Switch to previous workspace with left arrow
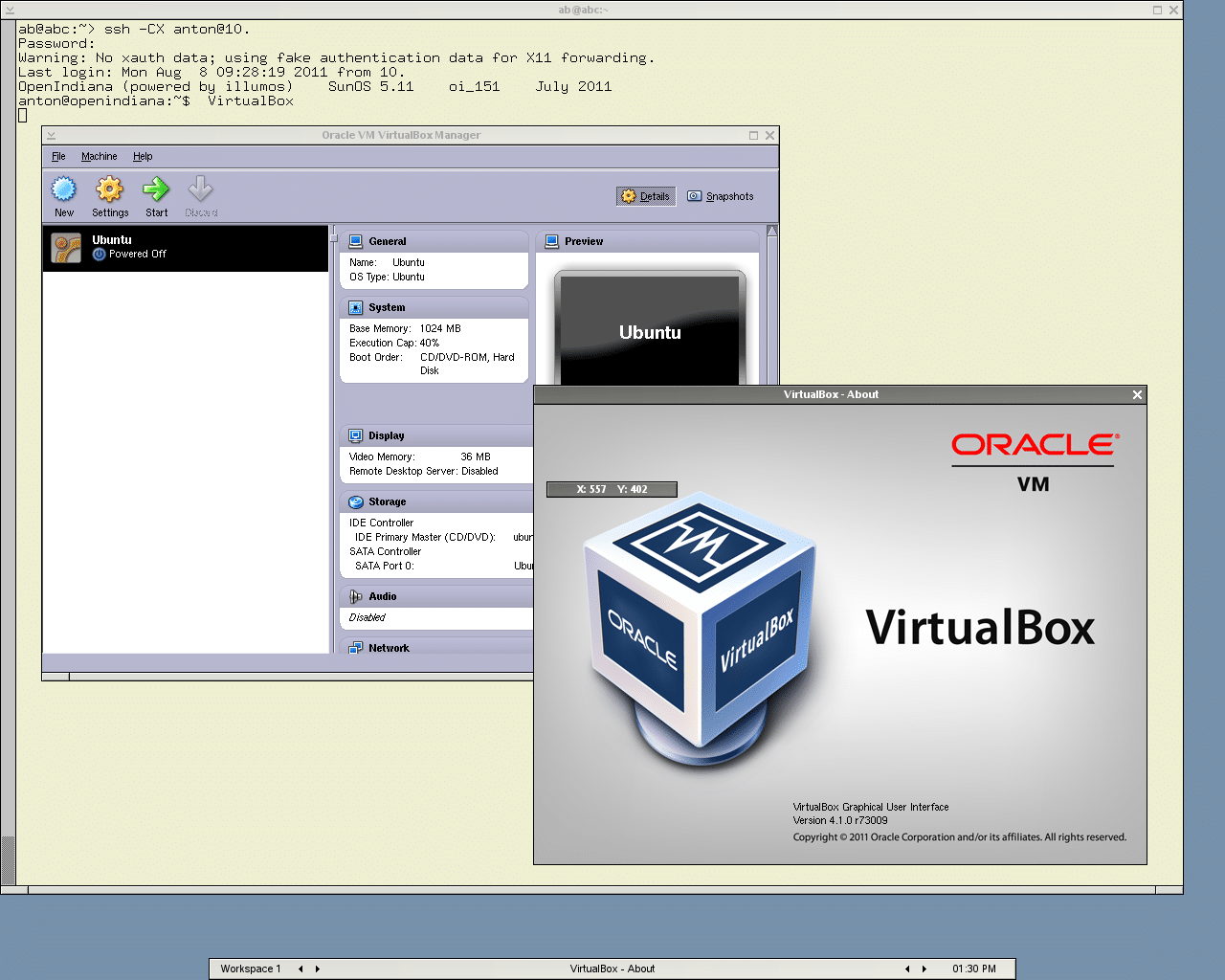 point(301,969)
